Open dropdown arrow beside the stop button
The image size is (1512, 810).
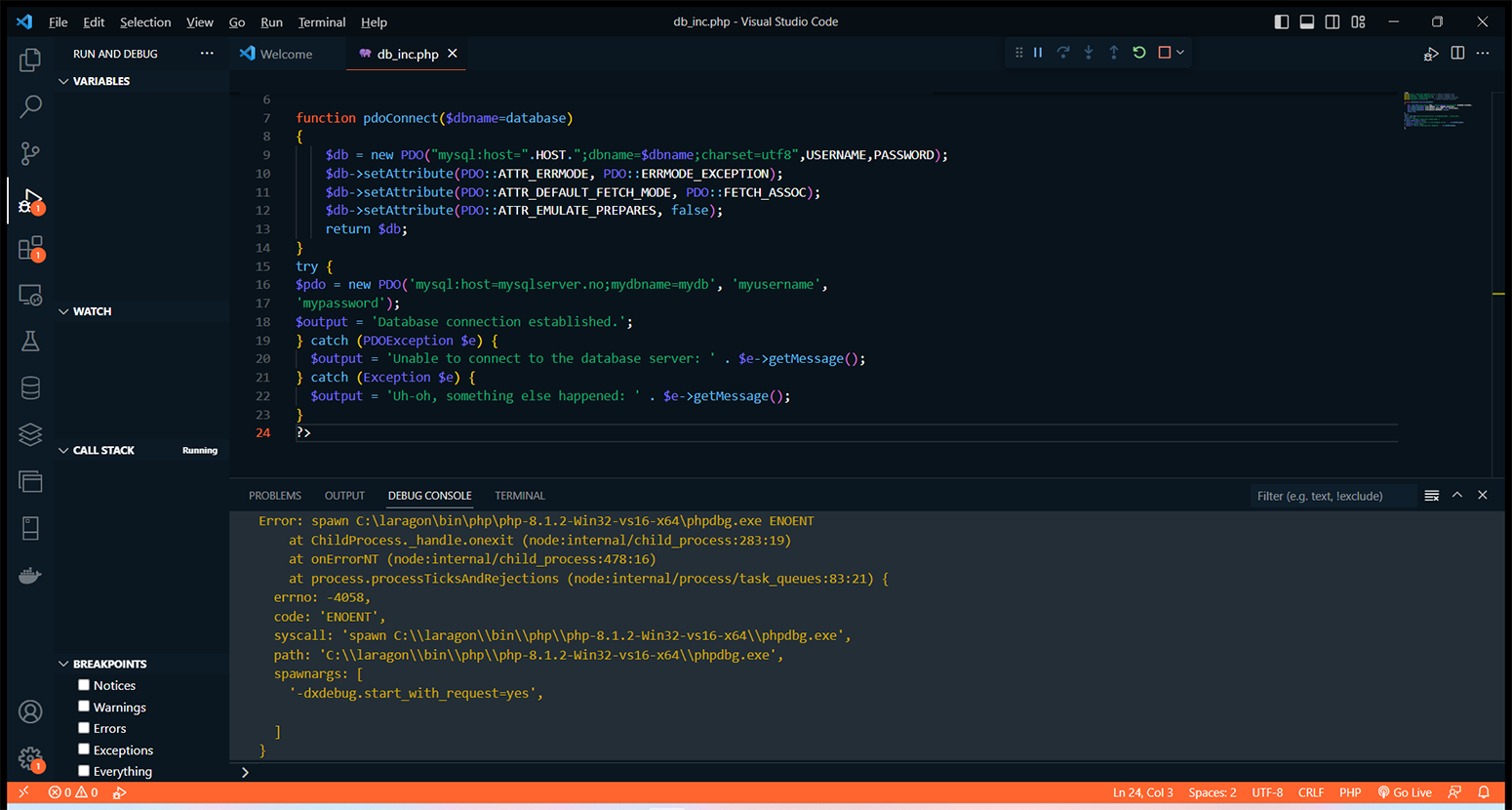pos(1180,53)
